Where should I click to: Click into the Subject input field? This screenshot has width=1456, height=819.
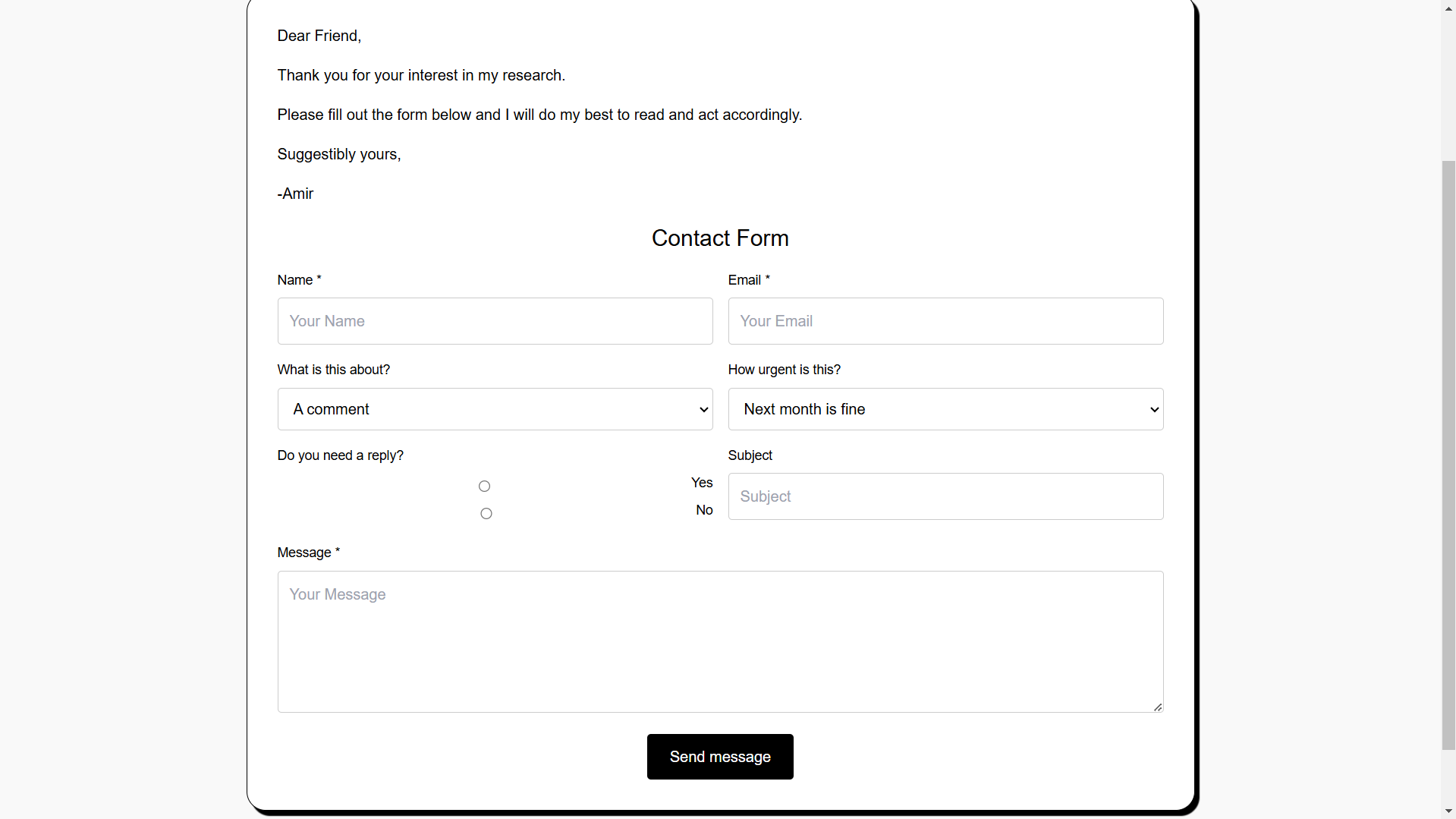tap(945, 496)
